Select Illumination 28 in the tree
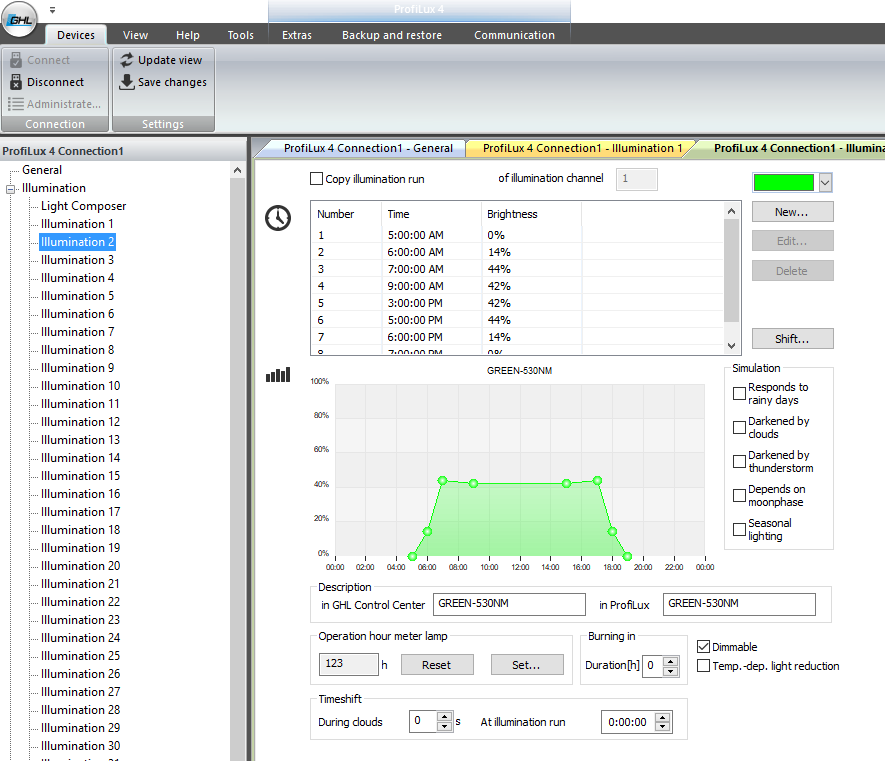Screen dimensions: 885x761 click(x=80, y=710)
